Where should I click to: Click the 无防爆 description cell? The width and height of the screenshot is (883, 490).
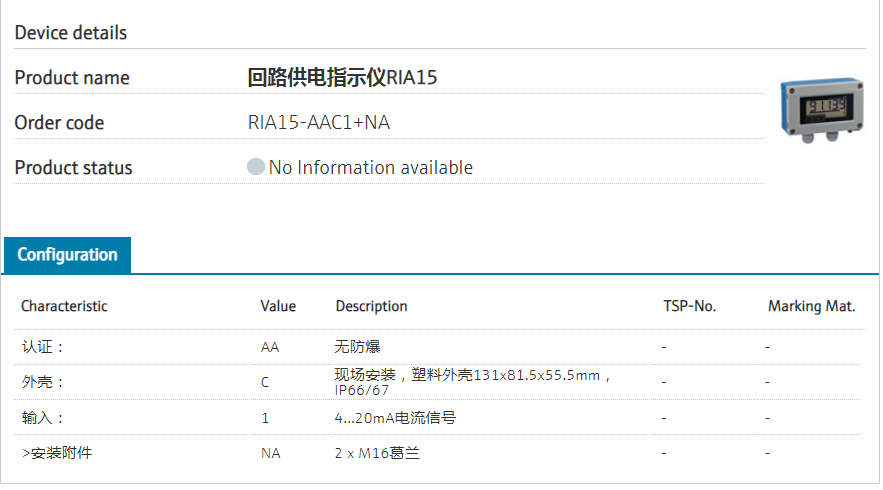(357, 347)
